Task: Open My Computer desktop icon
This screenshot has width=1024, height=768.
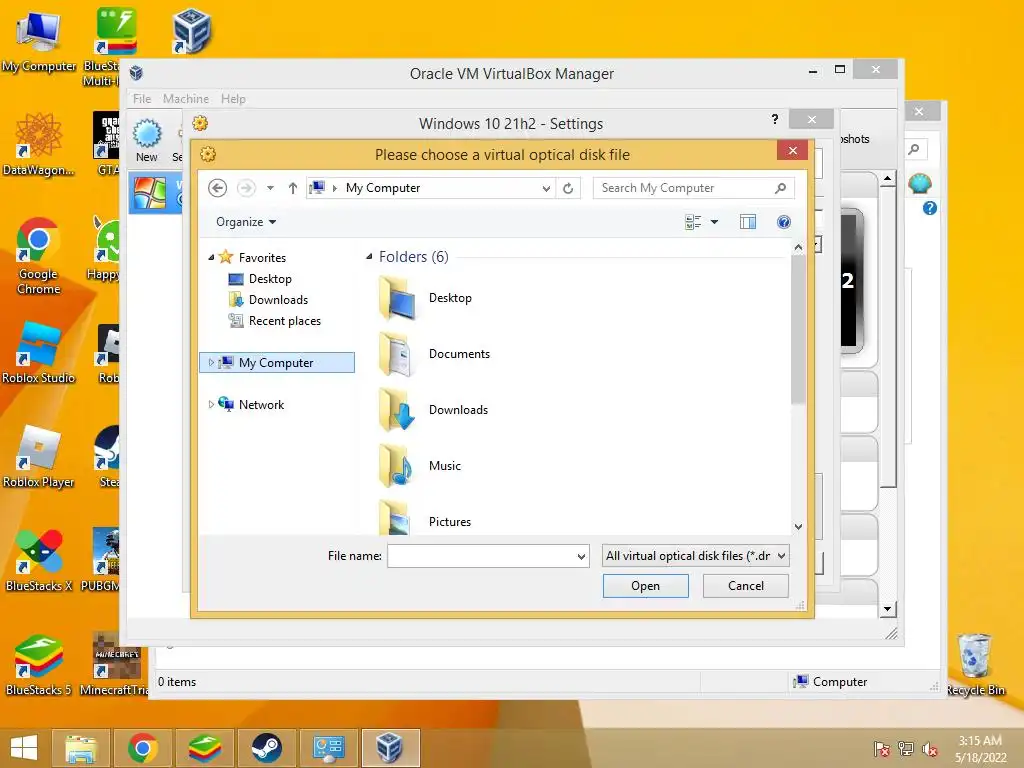Action: click(x=39, y=40)
